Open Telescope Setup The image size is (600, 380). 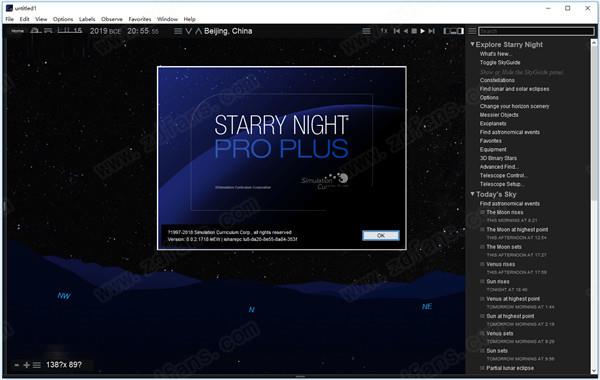(x=502, y=184)
